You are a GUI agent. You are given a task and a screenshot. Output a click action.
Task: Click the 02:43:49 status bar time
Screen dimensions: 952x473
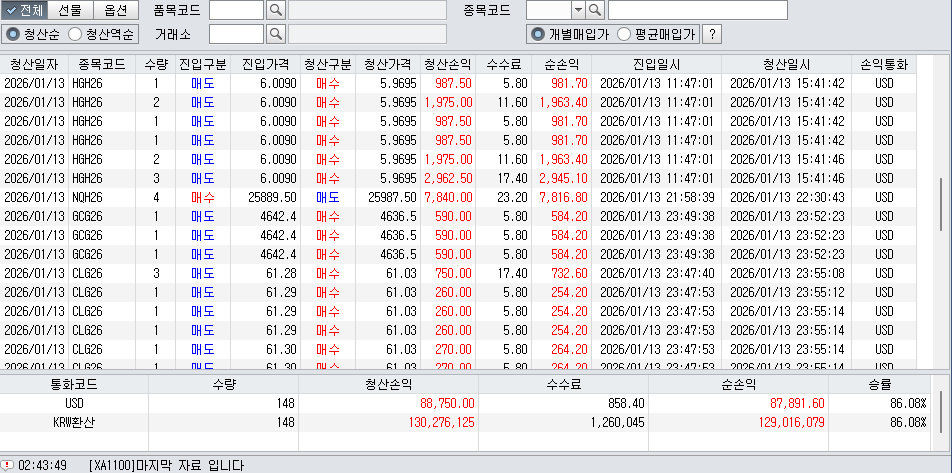click(42, 466)
